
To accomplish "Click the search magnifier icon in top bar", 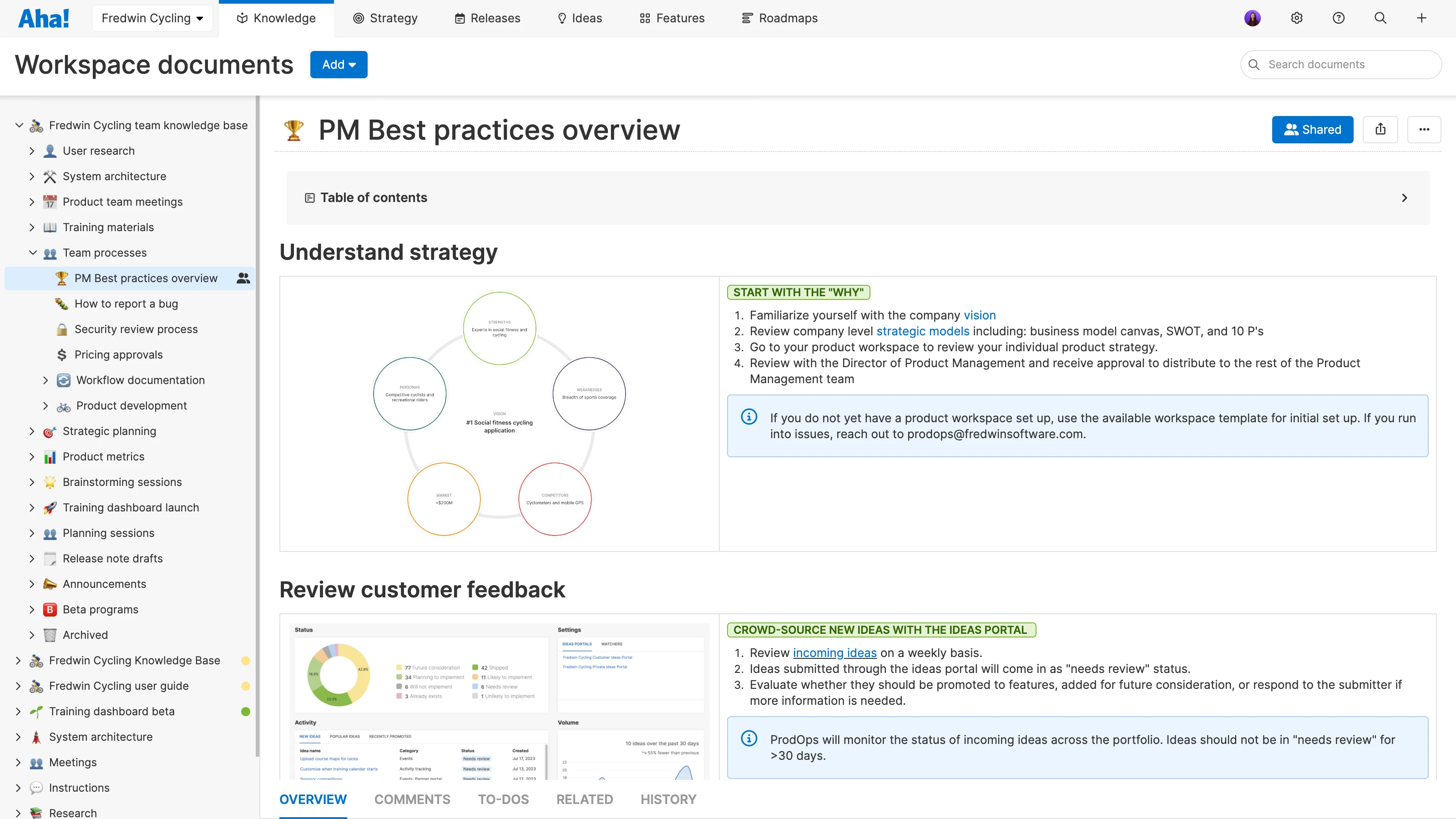I will pyautogui.click(x=1380, y=18).
